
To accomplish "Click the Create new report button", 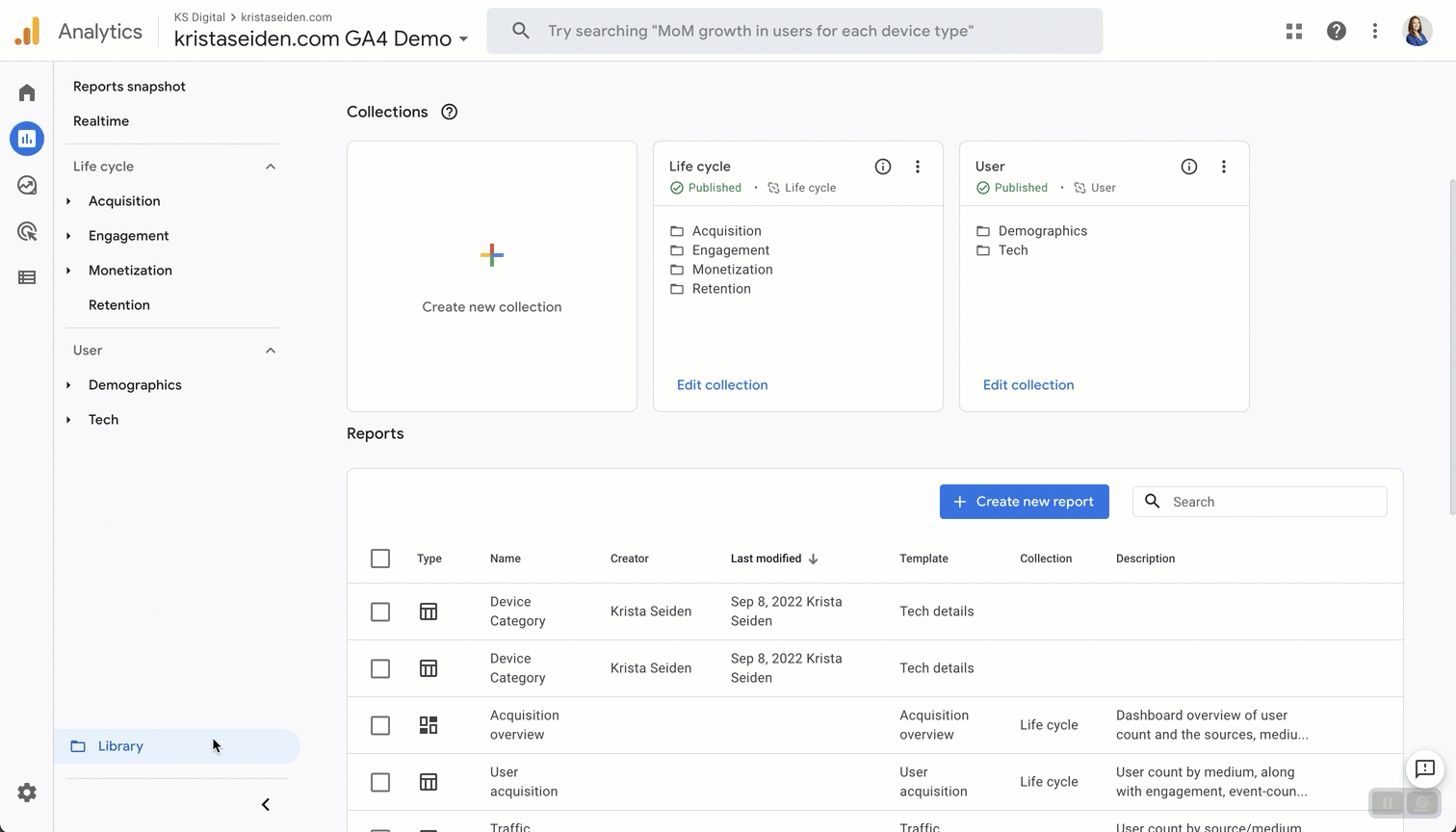I will (1025, 502).
